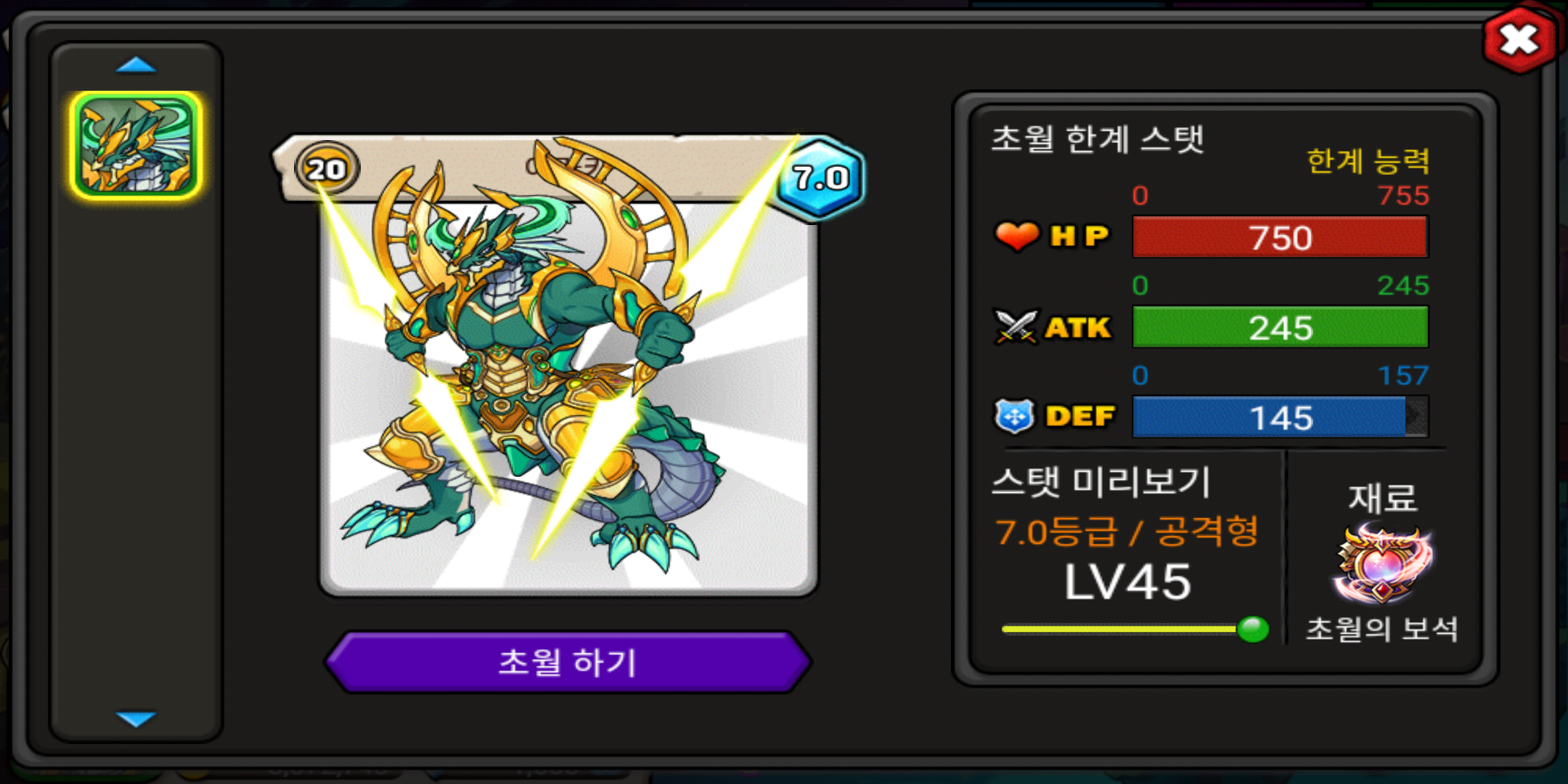Select the green dragon hero thumbnail
Screen dimensions: 1568x784
(136, 145)
